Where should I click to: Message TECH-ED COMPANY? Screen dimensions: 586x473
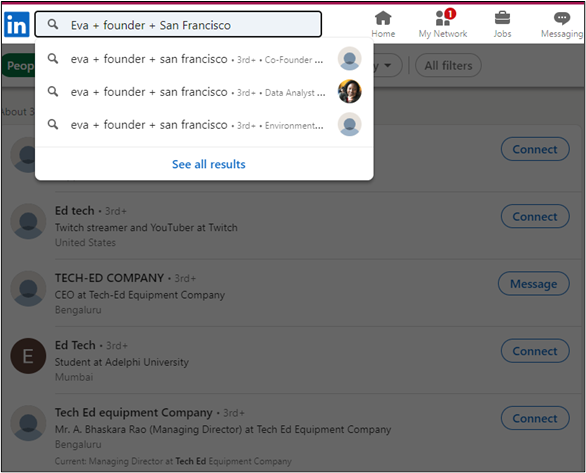pyautogui.click(x=534, y=284)
